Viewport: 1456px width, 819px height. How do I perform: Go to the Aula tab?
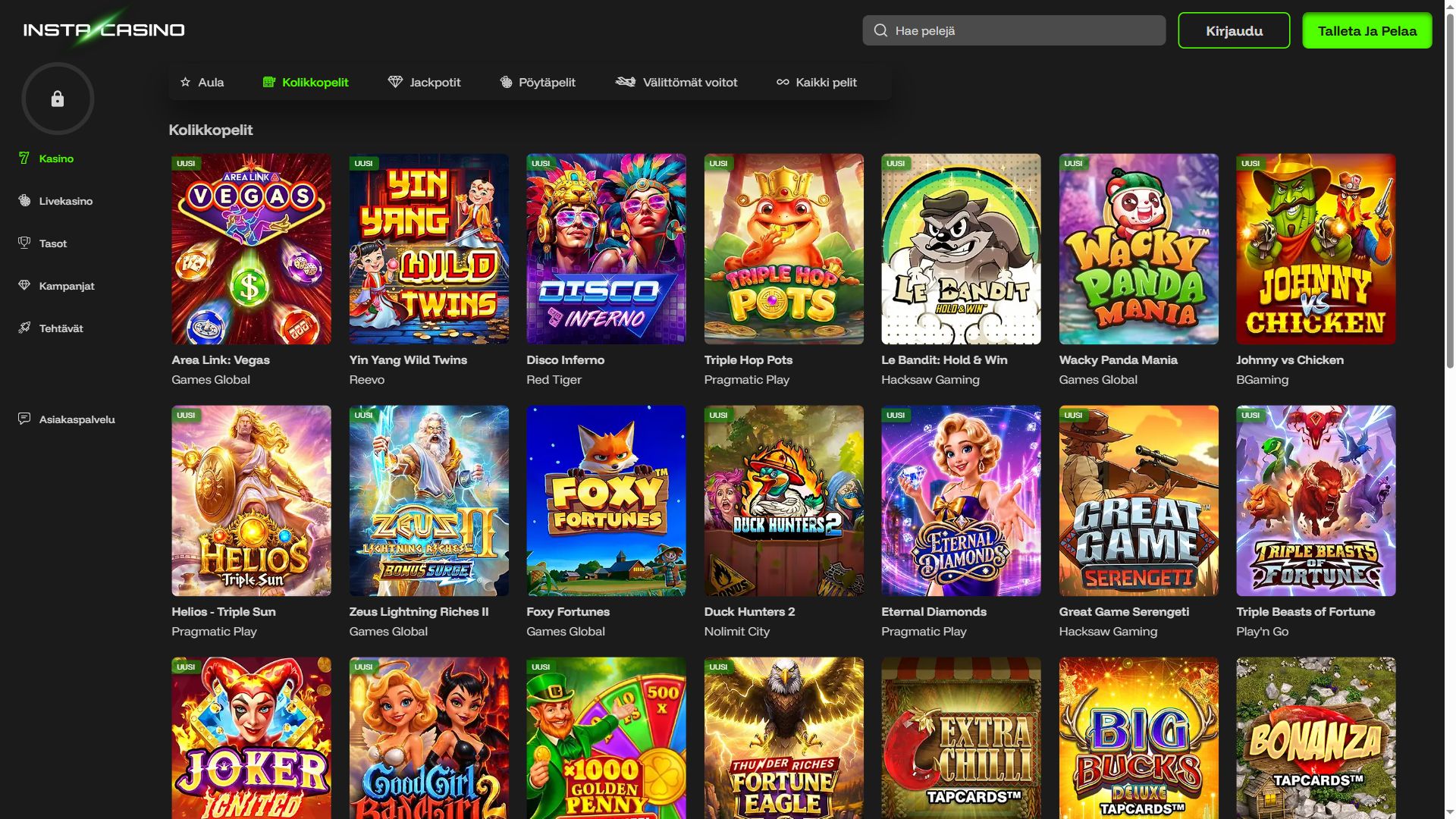click(202, 82)
